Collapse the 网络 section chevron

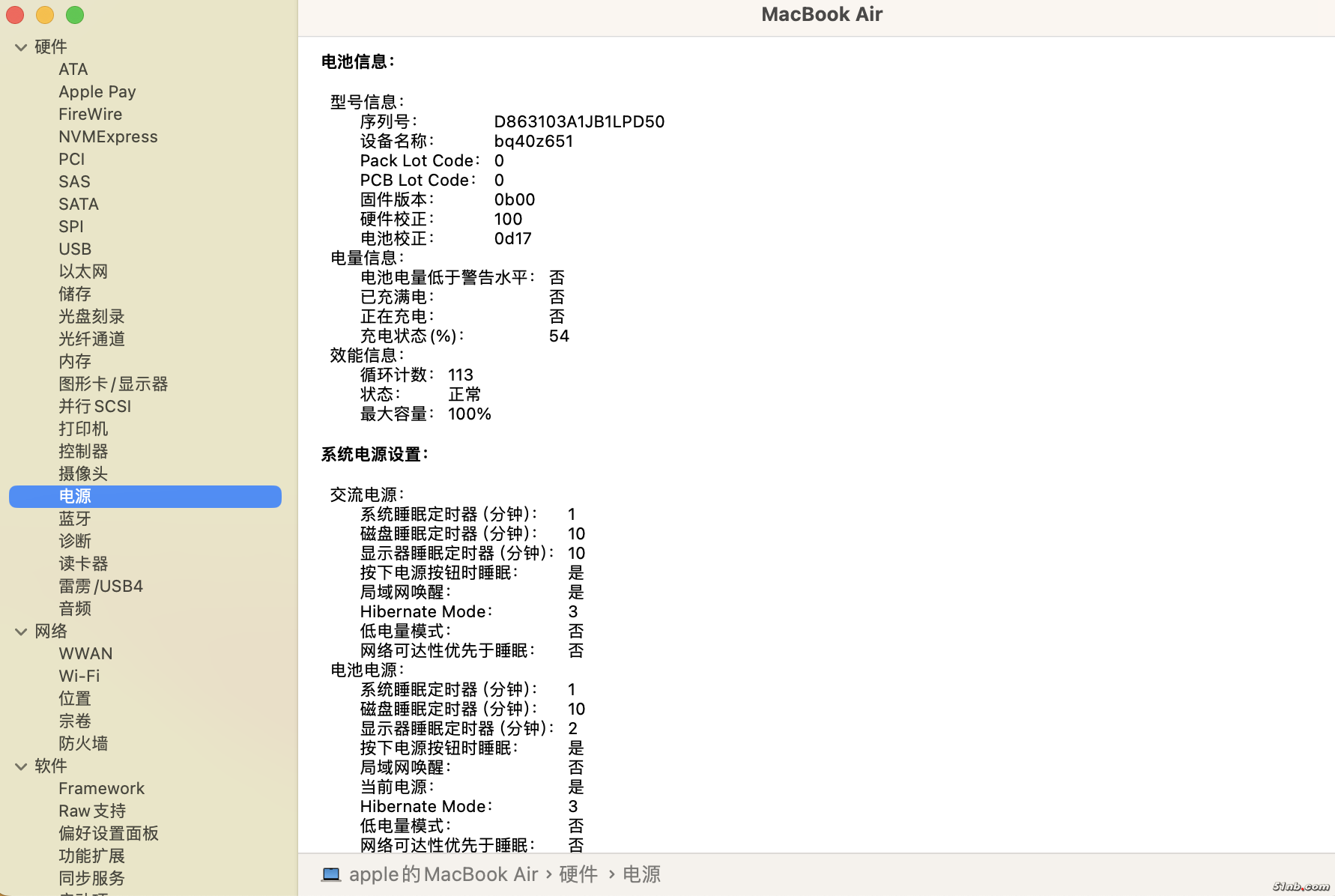pyautogui.click(x=21, y=632)
